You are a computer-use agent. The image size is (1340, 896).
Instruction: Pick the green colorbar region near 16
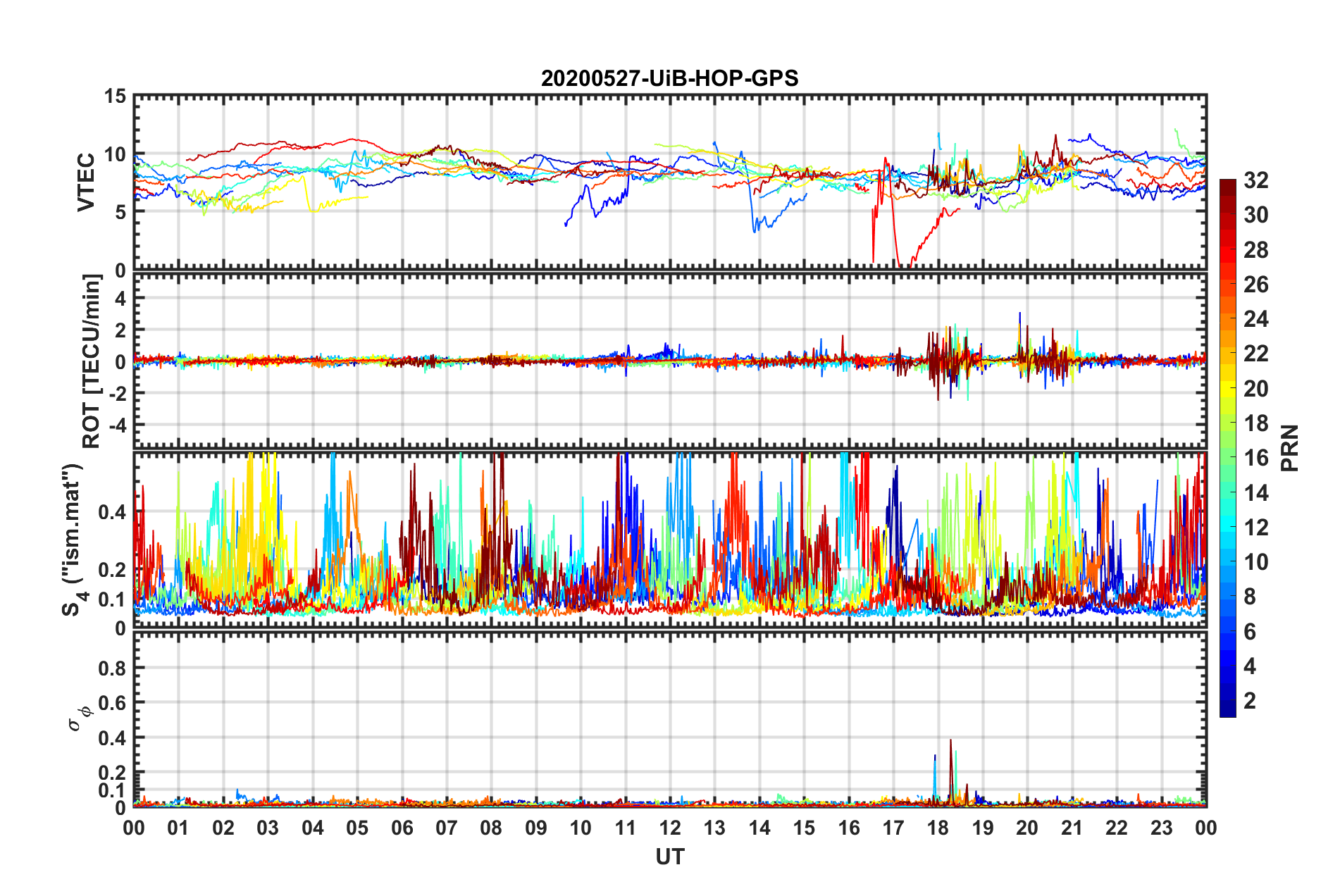click(1227, 458)
